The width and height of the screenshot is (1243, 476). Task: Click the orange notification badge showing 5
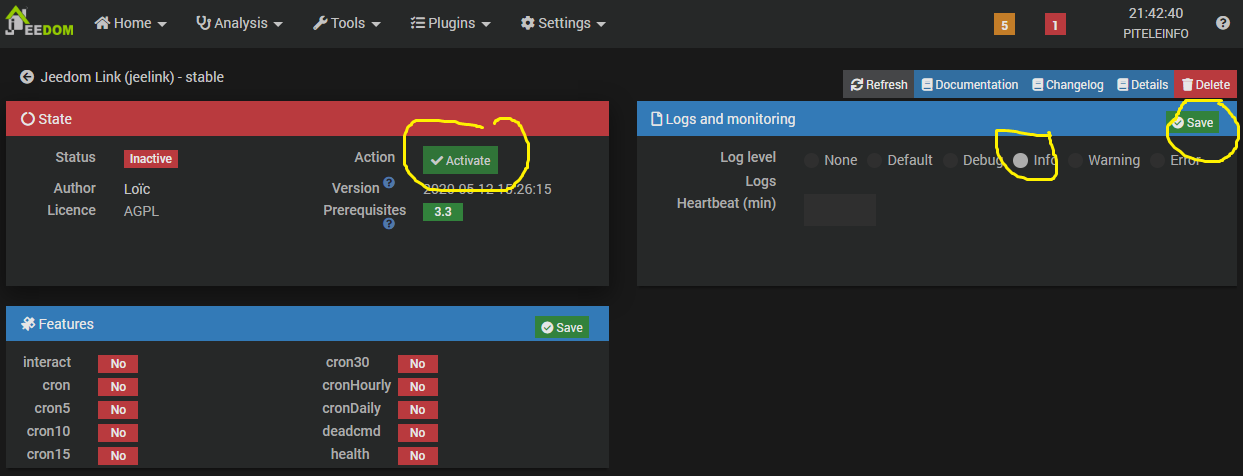tap(1004, 24)
